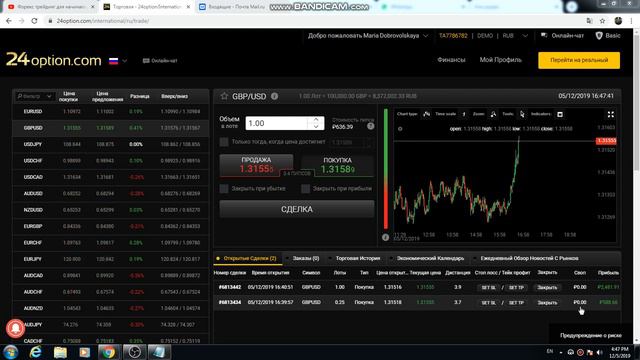
Task: Click the buy/sell sentiment bar
Action: click(x=386, y=169)
